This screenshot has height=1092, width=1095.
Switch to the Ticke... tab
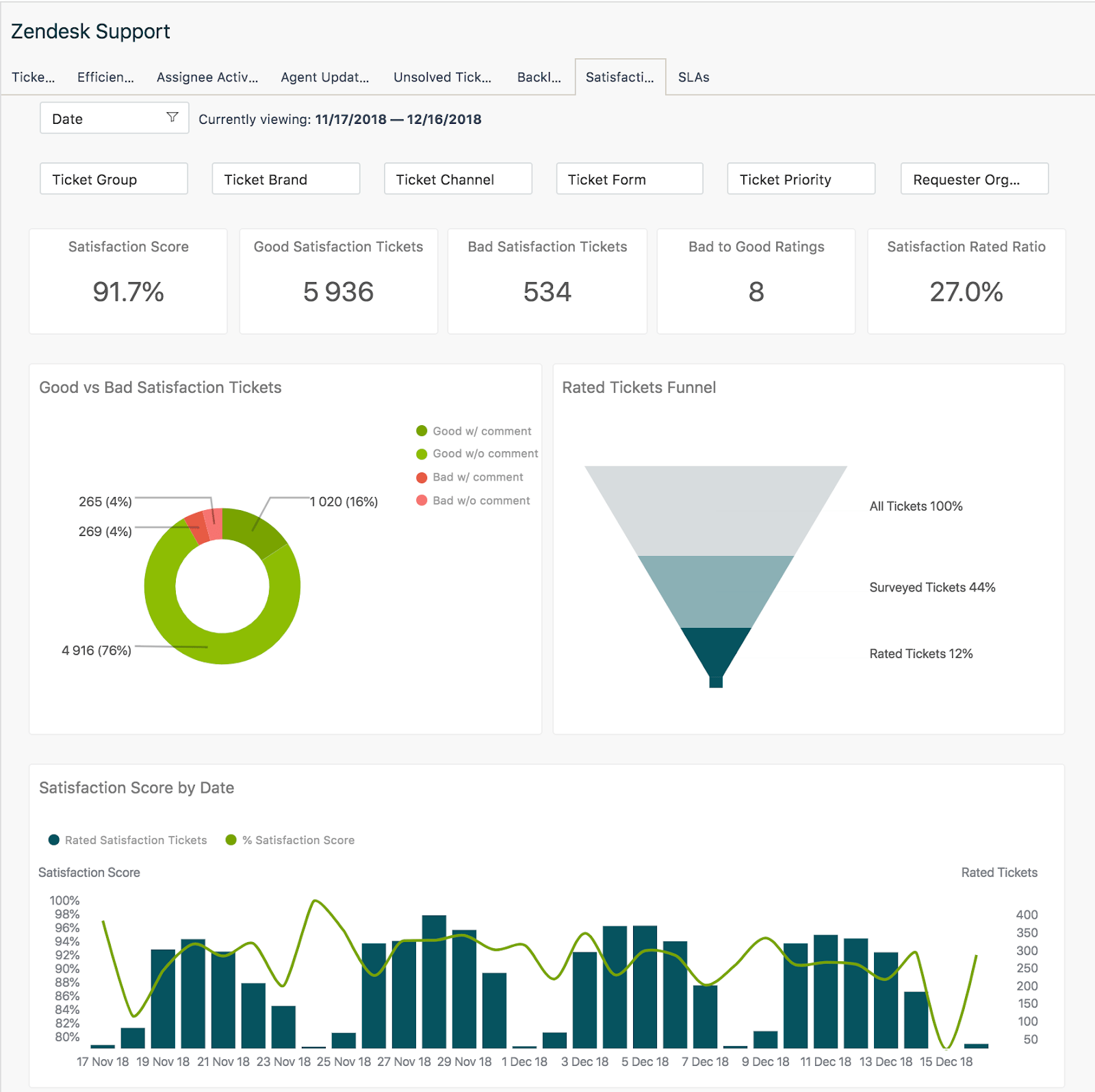click(34, 77)
